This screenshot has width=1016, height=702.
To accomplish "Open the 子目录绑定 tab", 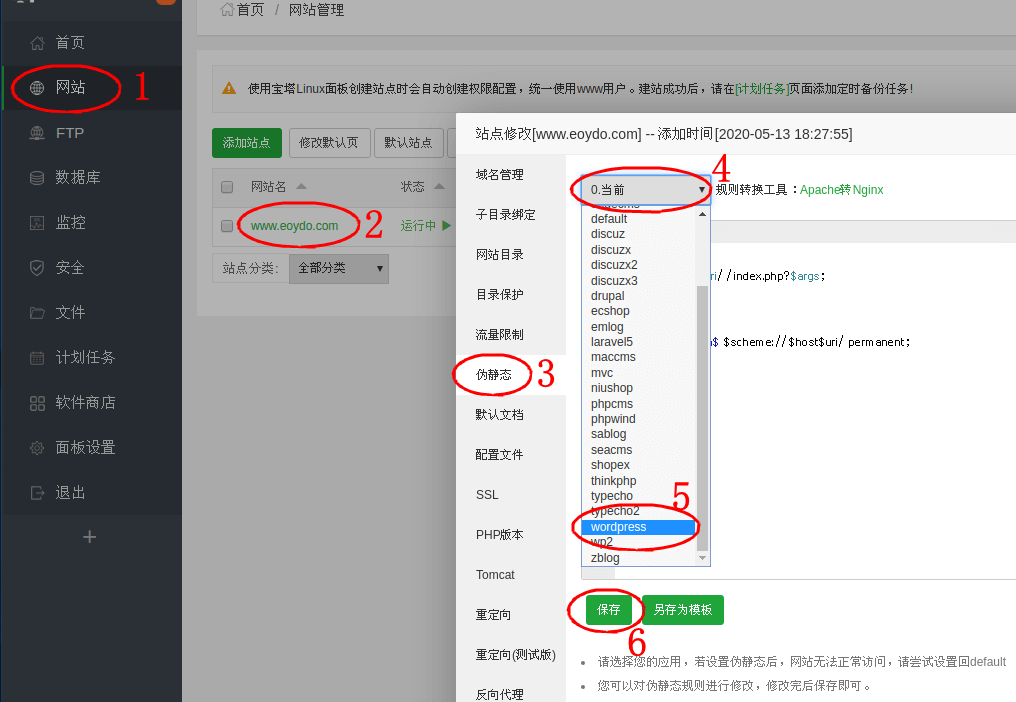I will coord(511,215).
